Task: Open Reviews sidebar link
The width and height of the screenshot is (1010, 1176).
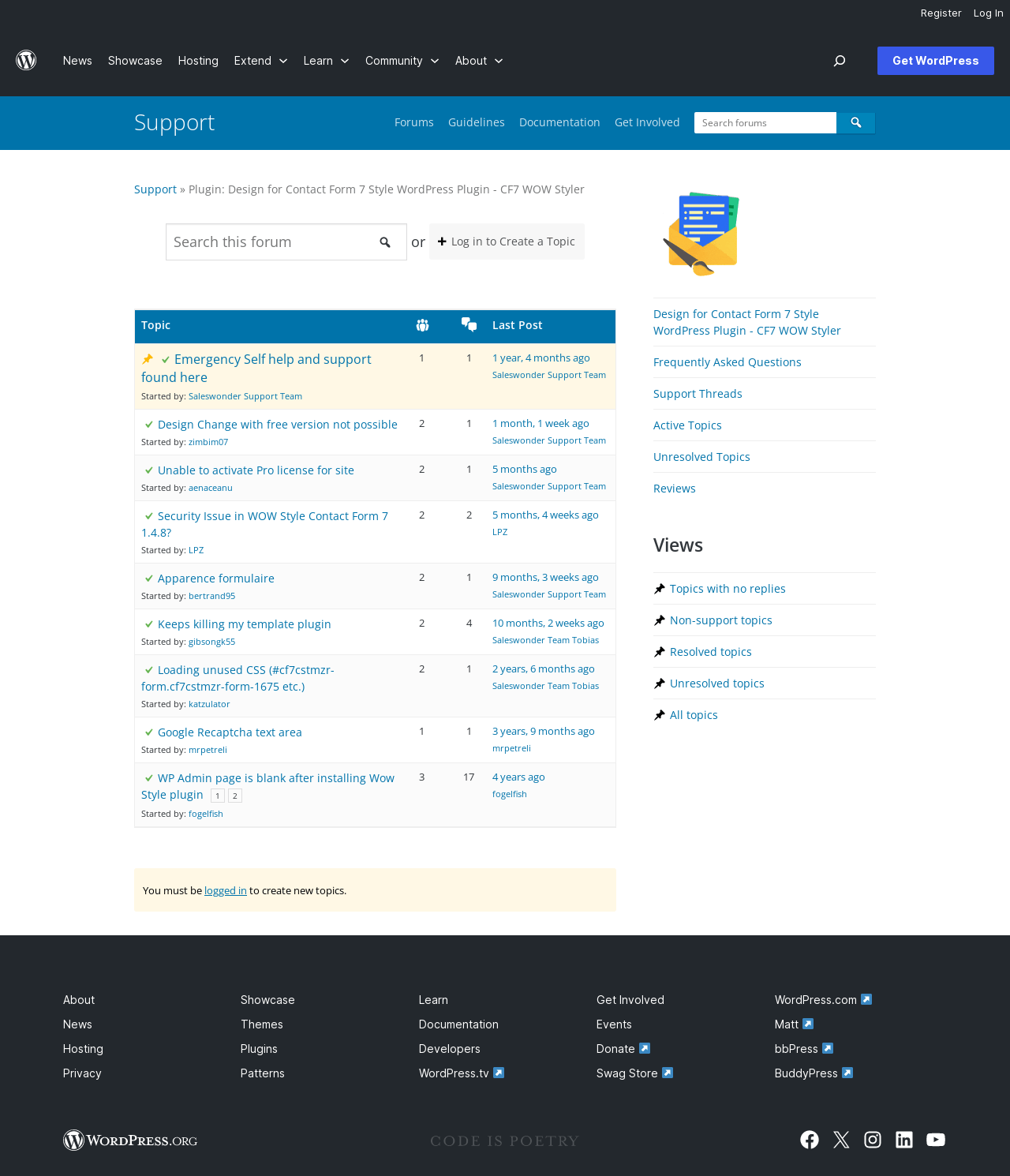Action: [x=675, y=489]
